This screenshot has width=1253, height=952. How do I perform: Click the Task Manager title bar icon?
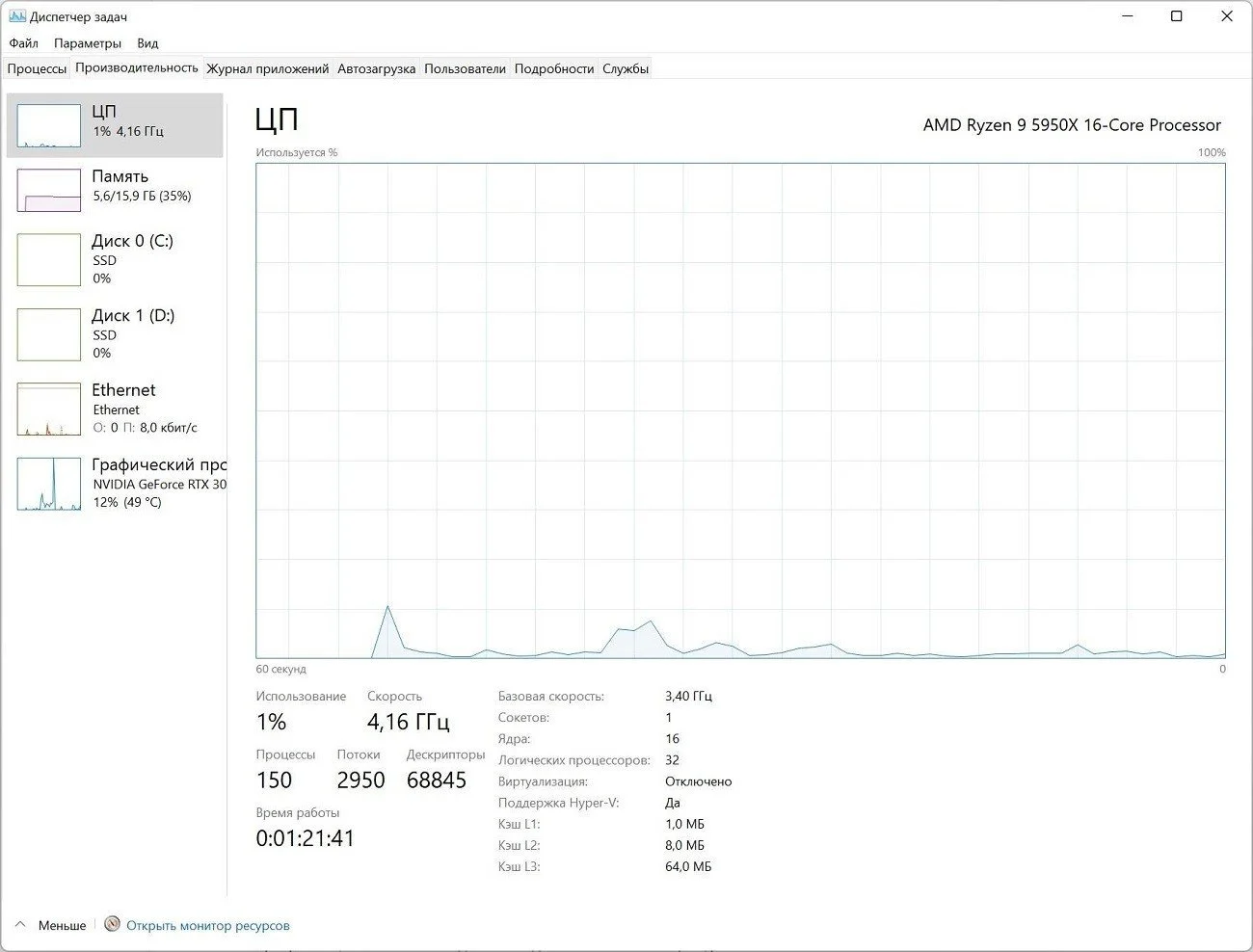point(16,16)
